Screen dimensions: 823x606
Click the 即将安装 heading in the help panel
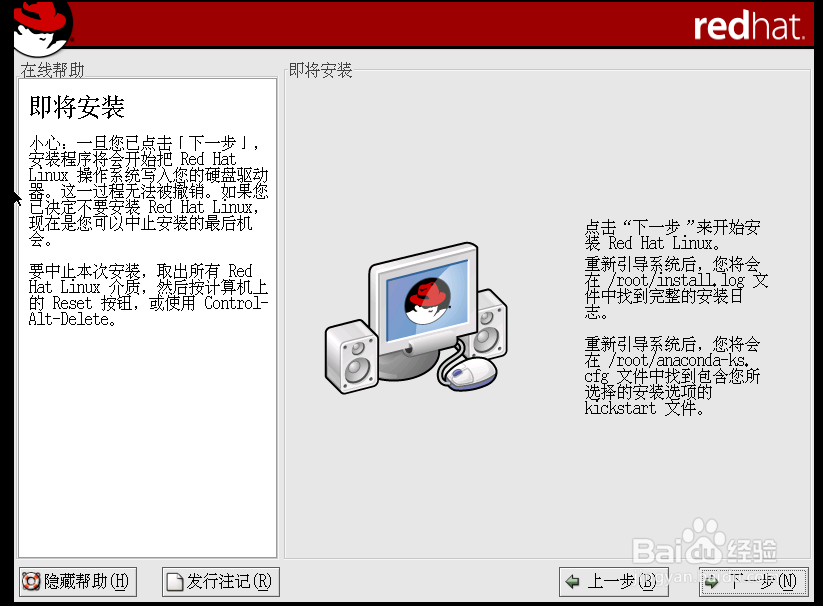(77, 107)
